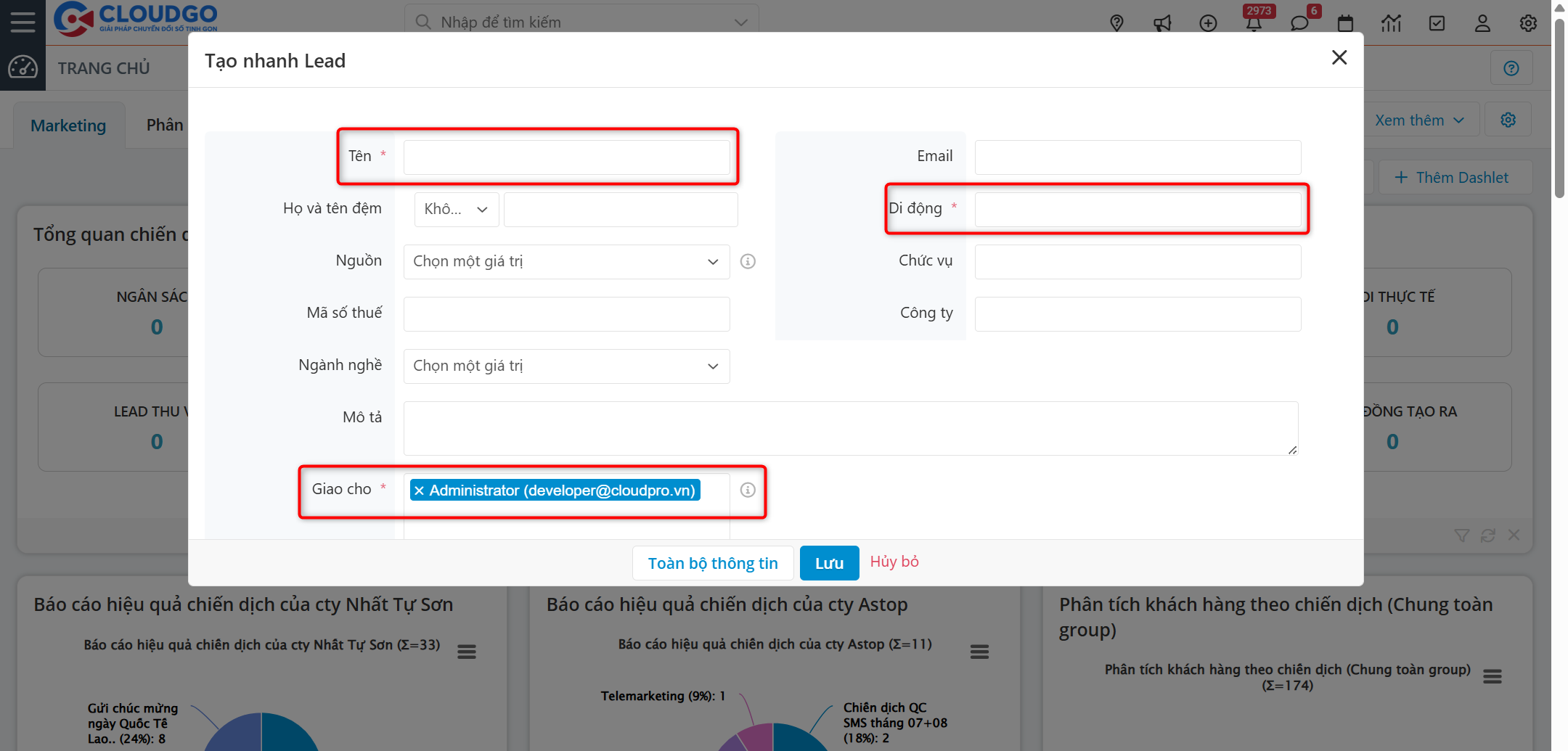Open the calendar icon in header
This screenshot has width=1568, height=751.
point(1345,23)
